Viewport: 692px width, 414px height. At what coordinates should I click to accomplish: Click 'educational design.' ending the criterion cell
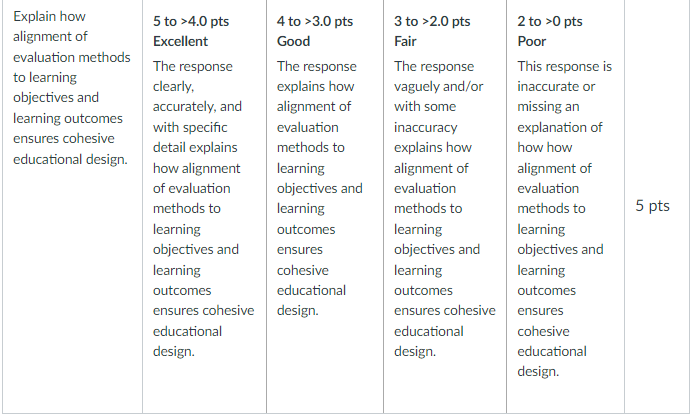coord(70,159)
